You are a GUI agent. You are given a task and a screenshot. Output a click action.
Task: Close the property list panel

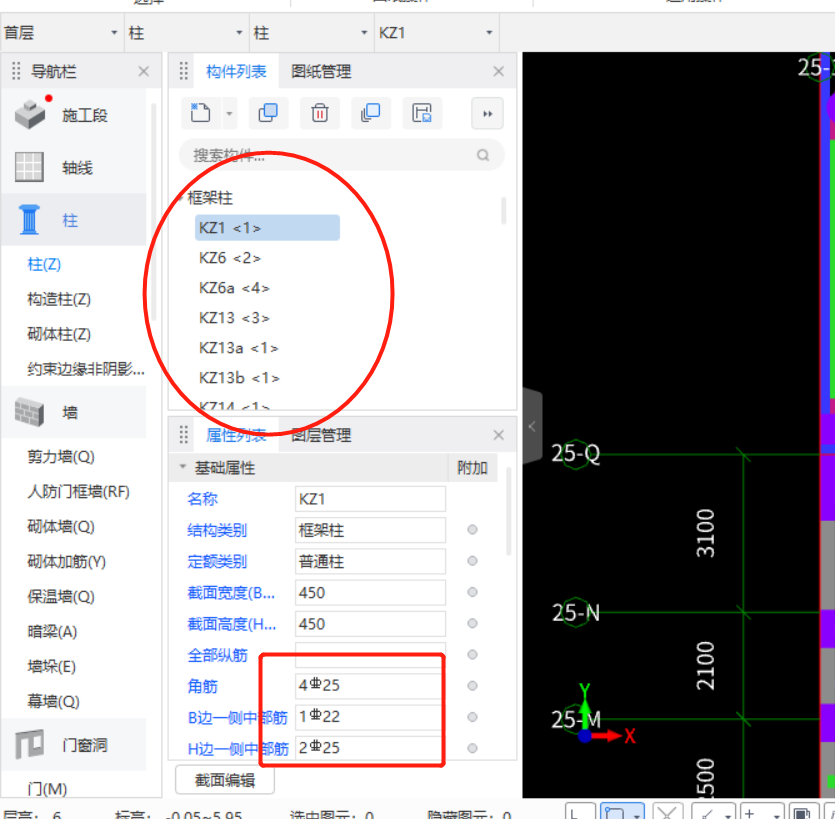coord(498,435)
